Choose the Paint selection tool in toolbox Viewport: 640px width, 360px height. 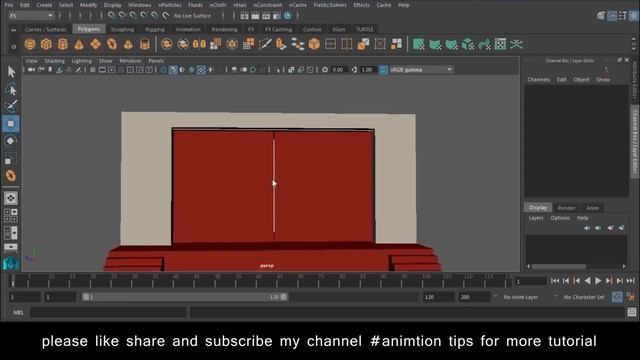tap(11, 106)
